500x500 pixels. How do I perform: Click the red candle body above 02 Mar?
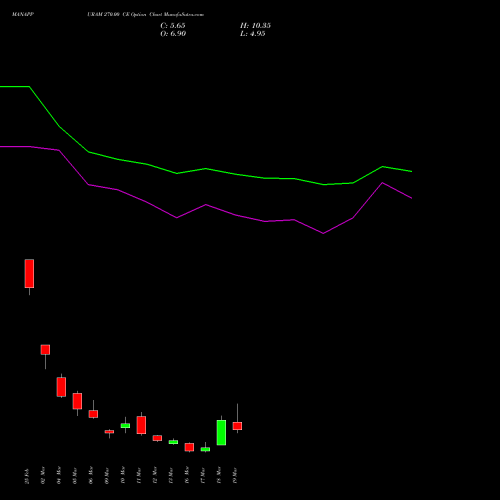pos(45,350)
